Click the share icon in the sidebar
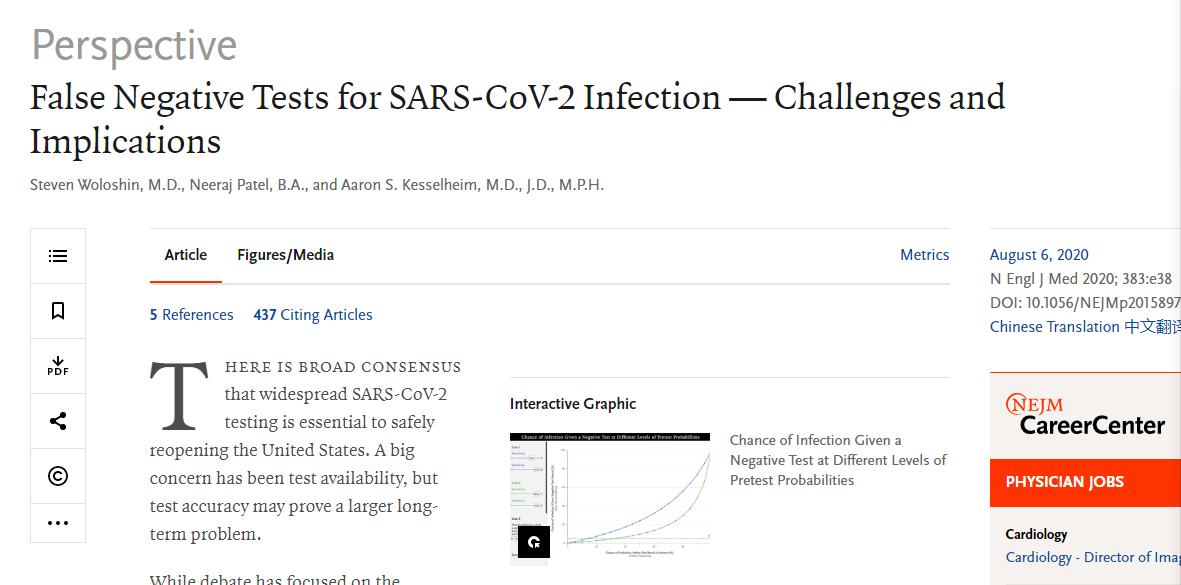 click(58, 421)
